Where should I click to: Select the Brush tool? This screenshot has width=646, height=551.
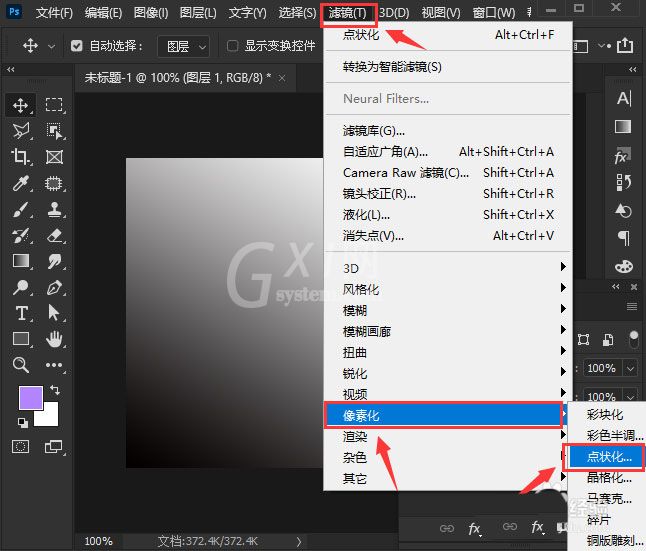(21, 209)
